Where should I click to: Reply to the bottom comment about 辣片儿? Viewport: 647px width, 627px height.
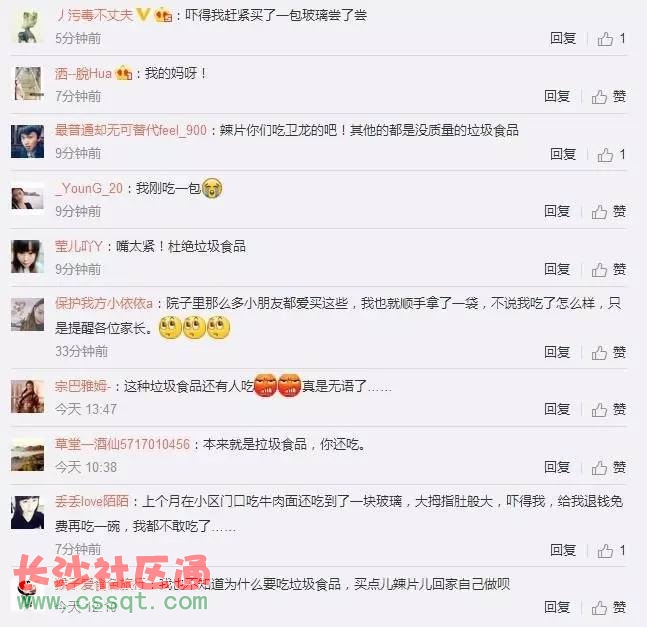tap(557, 607)
